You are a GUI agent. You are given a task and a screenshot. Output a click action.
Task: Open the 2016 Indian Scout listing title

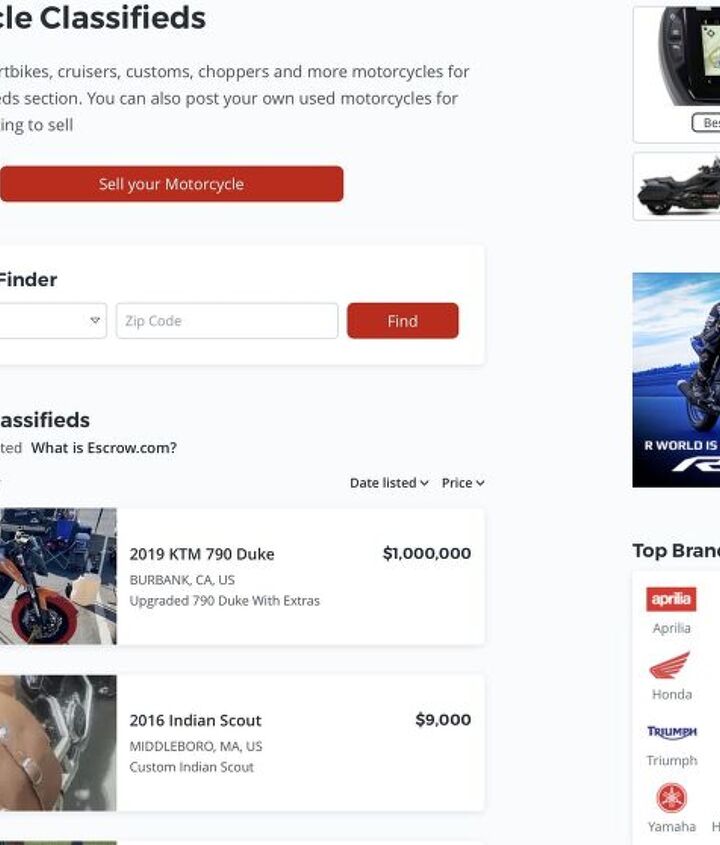click(195, 721)
